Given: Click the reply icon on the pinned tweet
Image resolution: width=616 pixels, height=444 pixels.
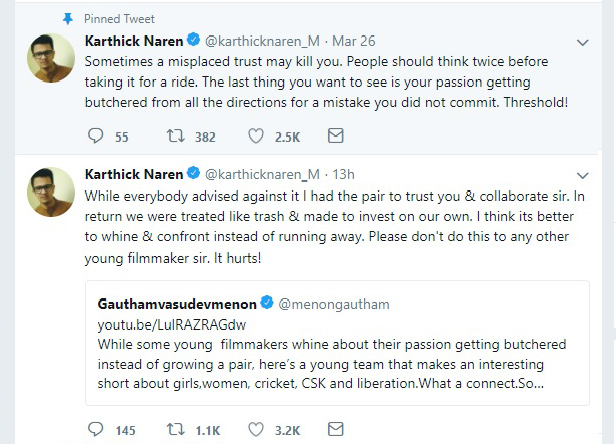Looking at the screenshot, I should 95,136.
